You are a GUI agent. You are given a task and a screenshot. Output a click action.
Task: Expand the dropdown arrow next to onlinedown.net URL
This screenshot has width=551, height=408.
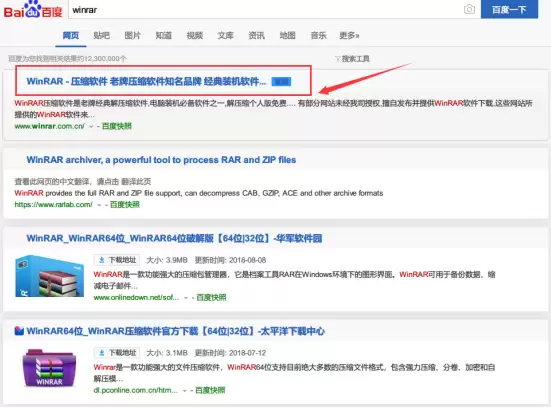pyautogui.click(x=186, y=298)
